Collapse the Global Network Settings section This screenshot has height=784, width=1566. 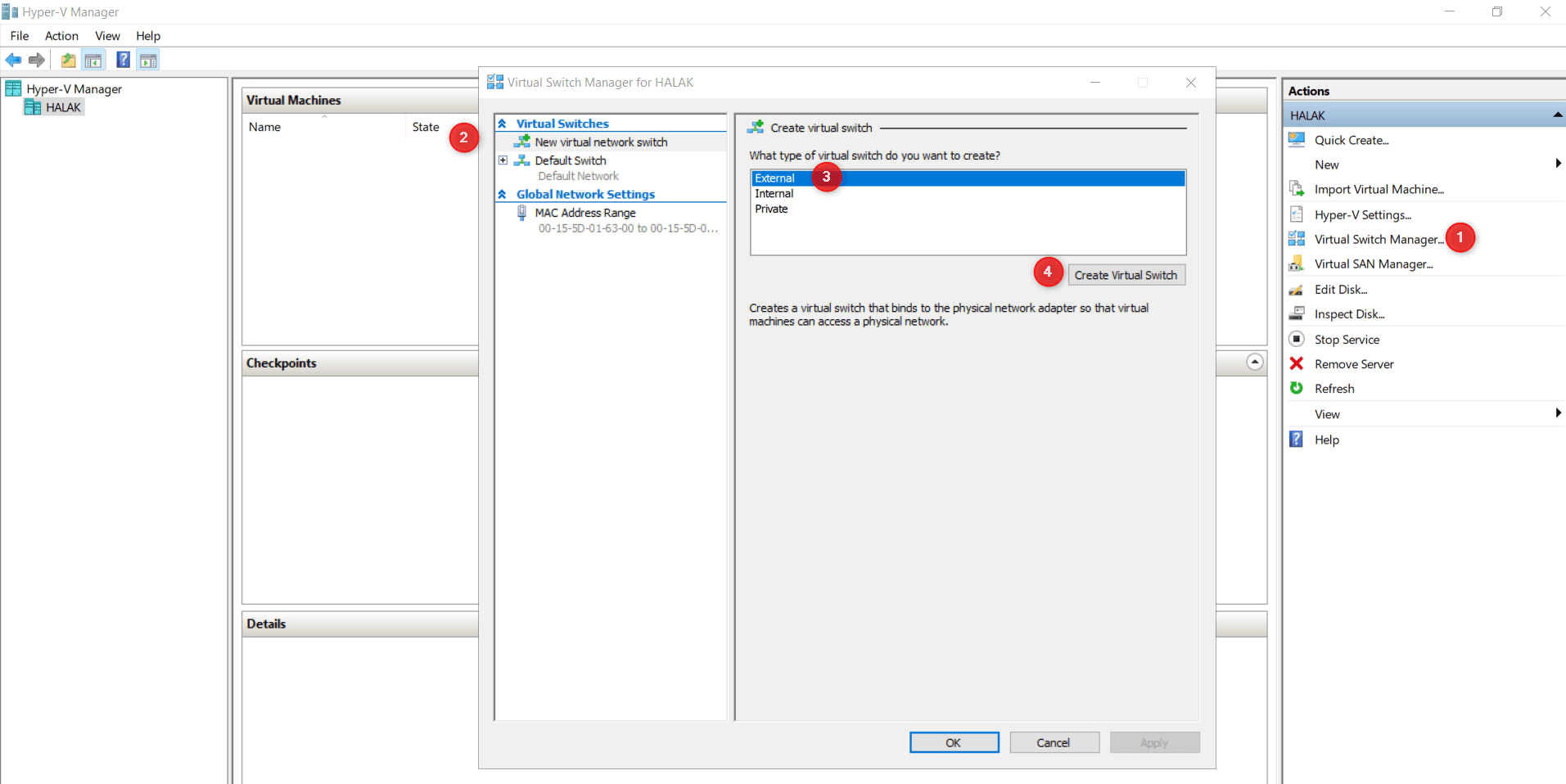tap(502, 194)
